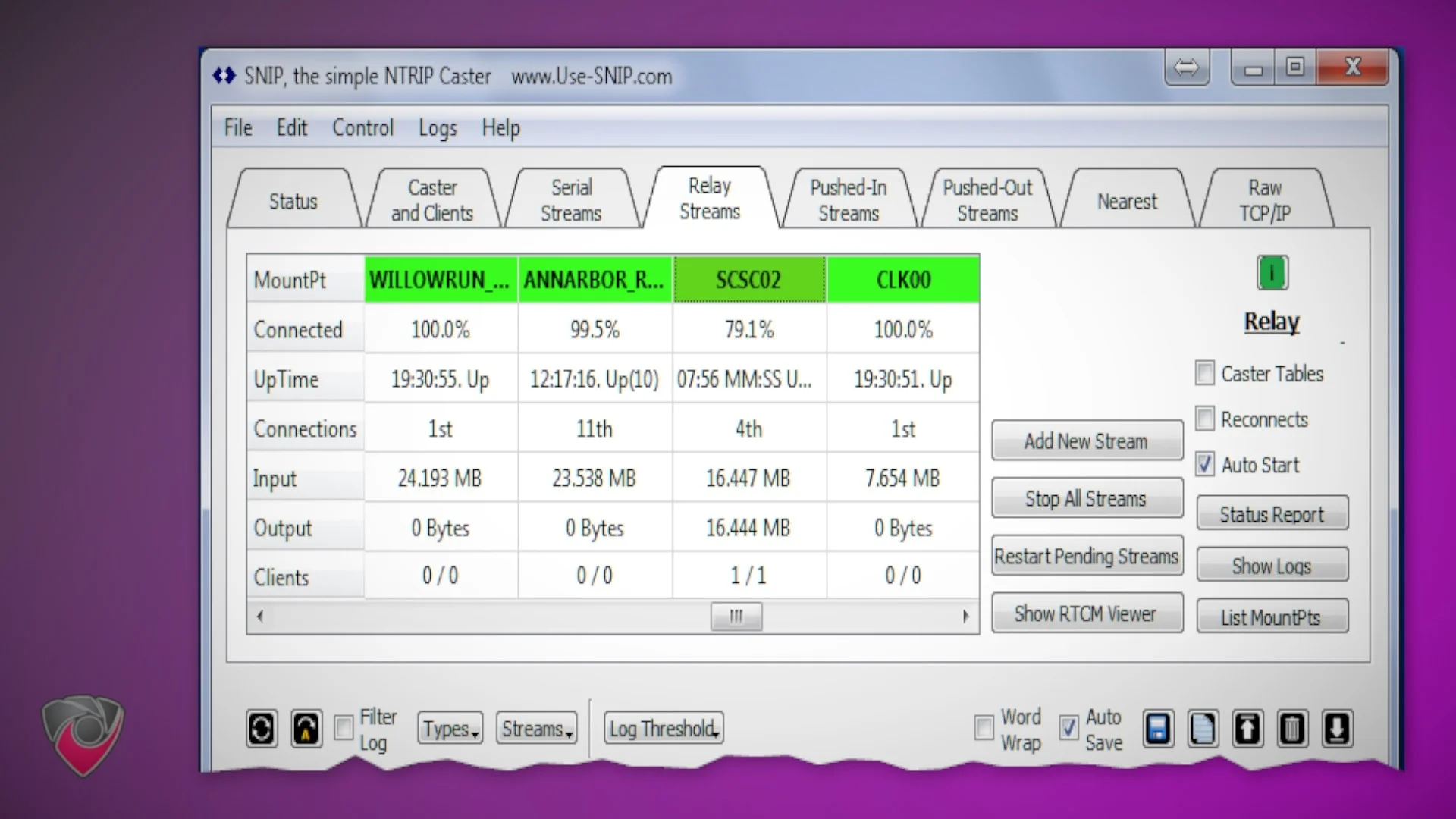This screenshot has width=1456, height=819.
Task: Click the second bottom-toolbar icon with the yellow arrow
Action: click(x=306, y=729)
